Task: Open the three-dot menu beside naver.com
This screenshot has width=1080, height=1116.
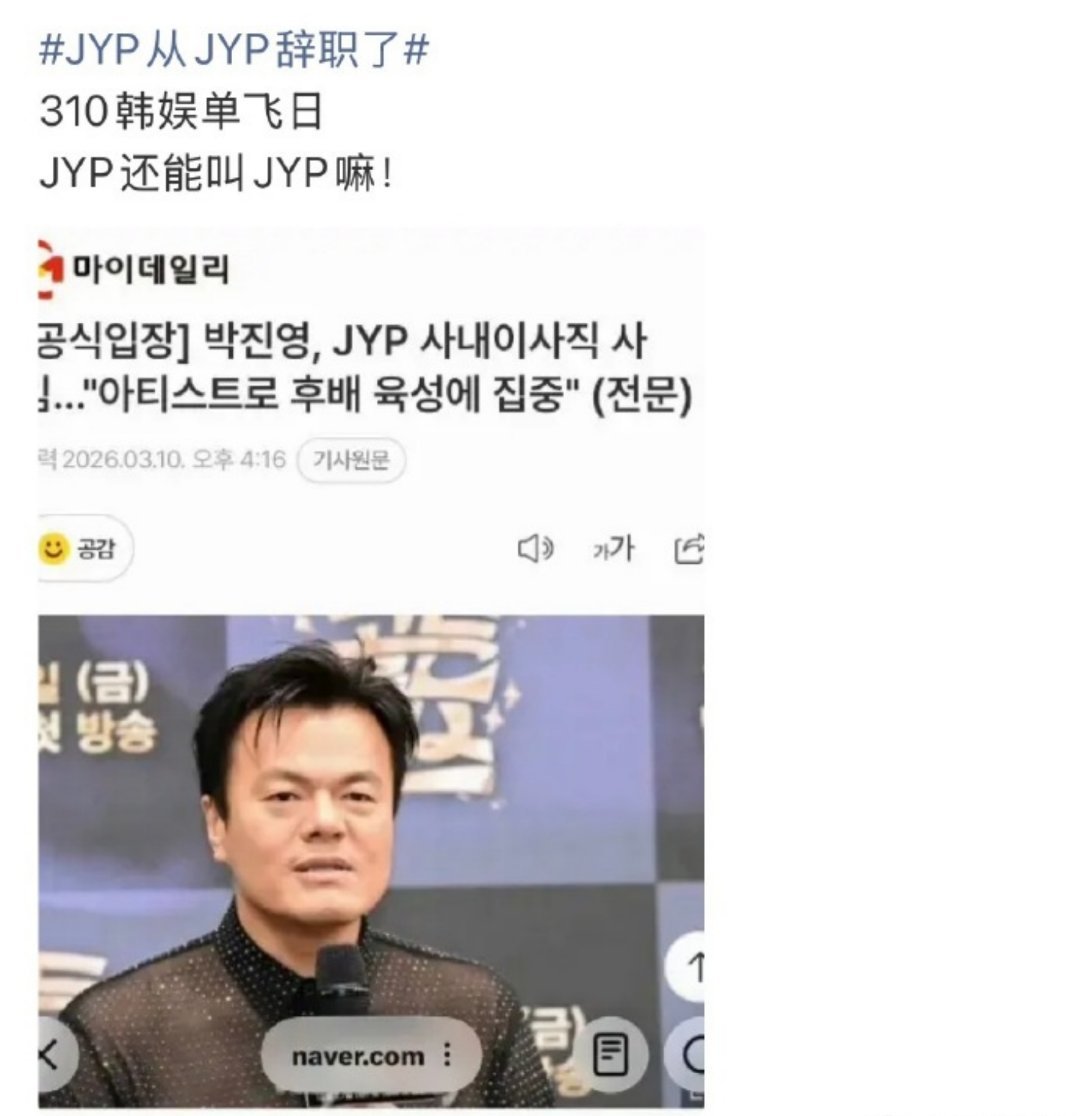Action: [x=447, y=1055]
